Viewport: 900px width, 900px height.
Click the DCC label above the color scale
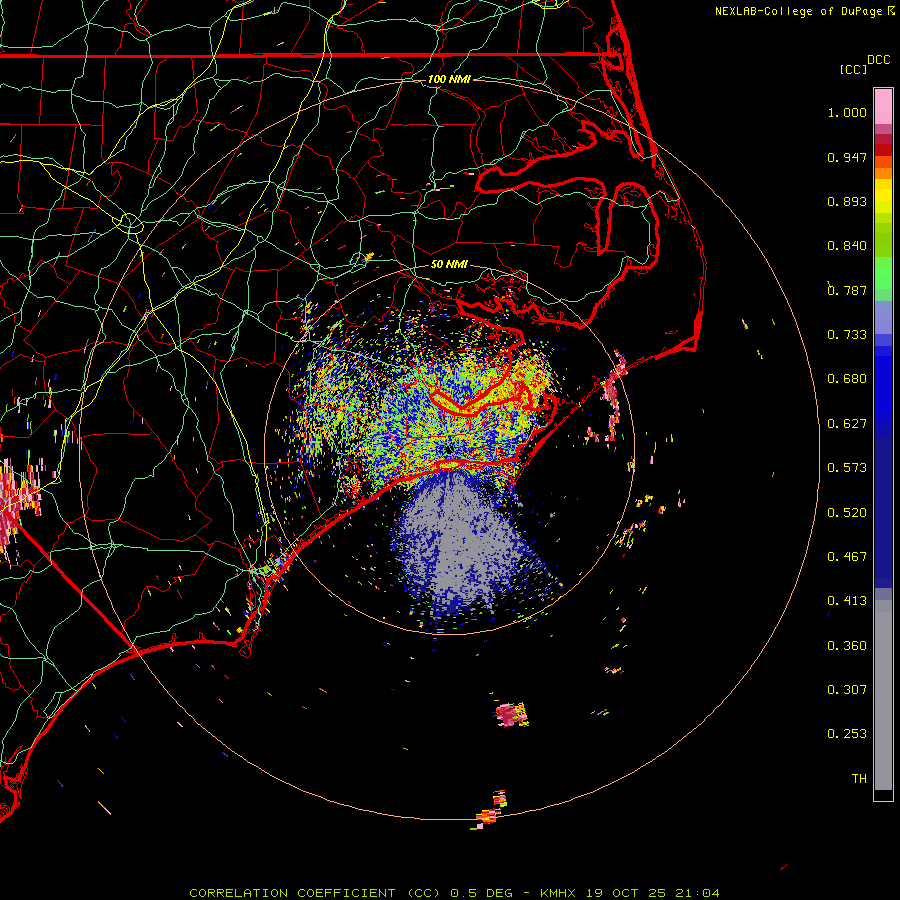(879, 60)
